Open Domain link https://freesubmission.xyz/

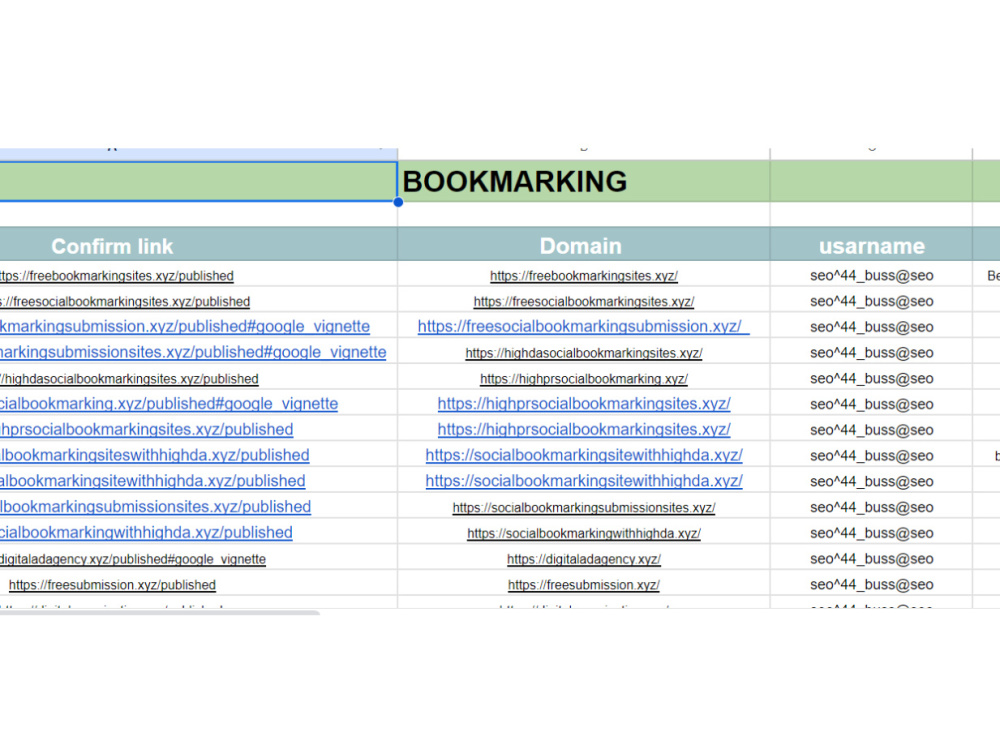584,584
